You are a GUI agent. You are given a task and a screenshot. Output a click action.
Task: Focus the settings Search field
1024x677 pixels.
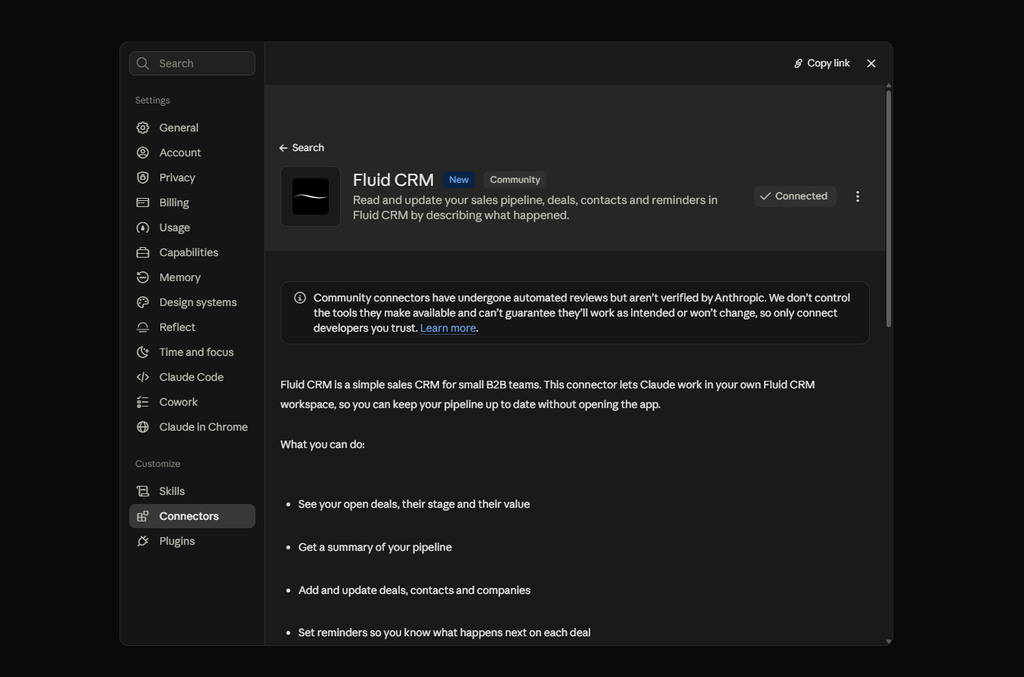pyautogui.click(x=192, y=63)
